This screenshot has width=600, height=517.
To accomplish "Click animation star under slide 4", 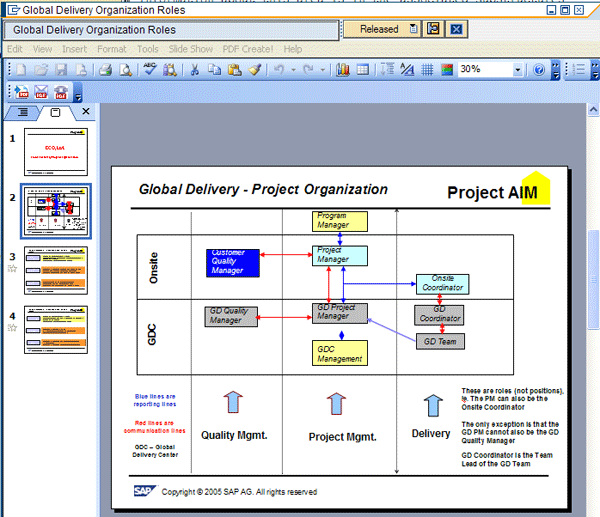I will coord(13,328).
